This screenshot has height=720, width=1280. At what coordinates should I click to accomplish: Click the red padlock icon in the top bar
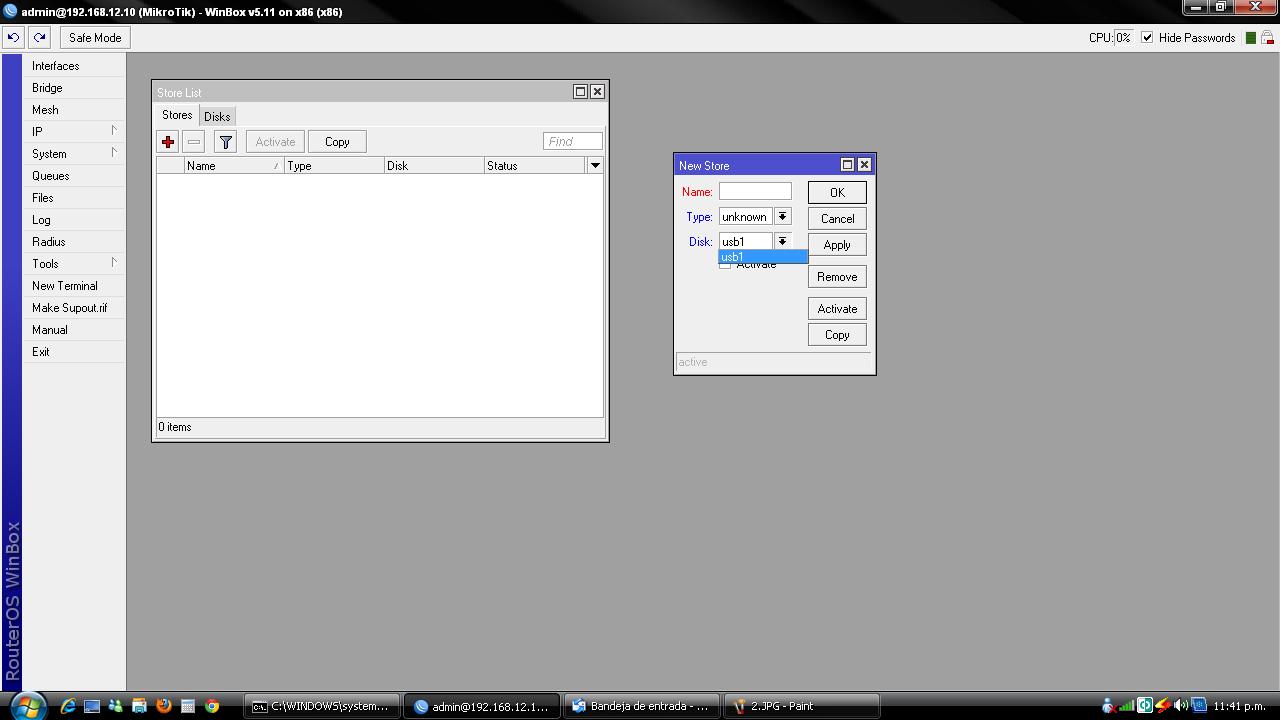pos(1267,38)
